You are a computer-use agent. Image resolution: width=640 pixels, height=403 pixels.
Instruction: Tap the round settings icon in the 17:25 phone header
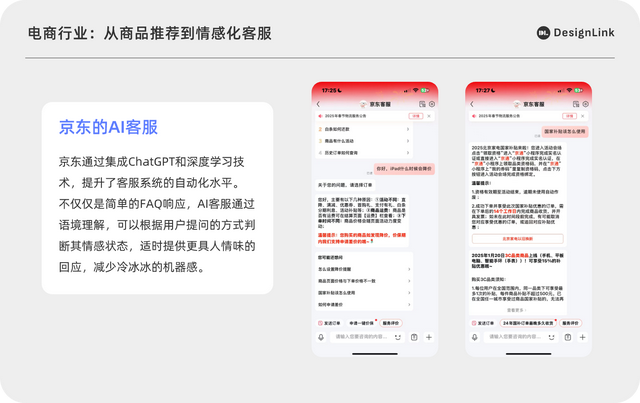coord(431,104)
